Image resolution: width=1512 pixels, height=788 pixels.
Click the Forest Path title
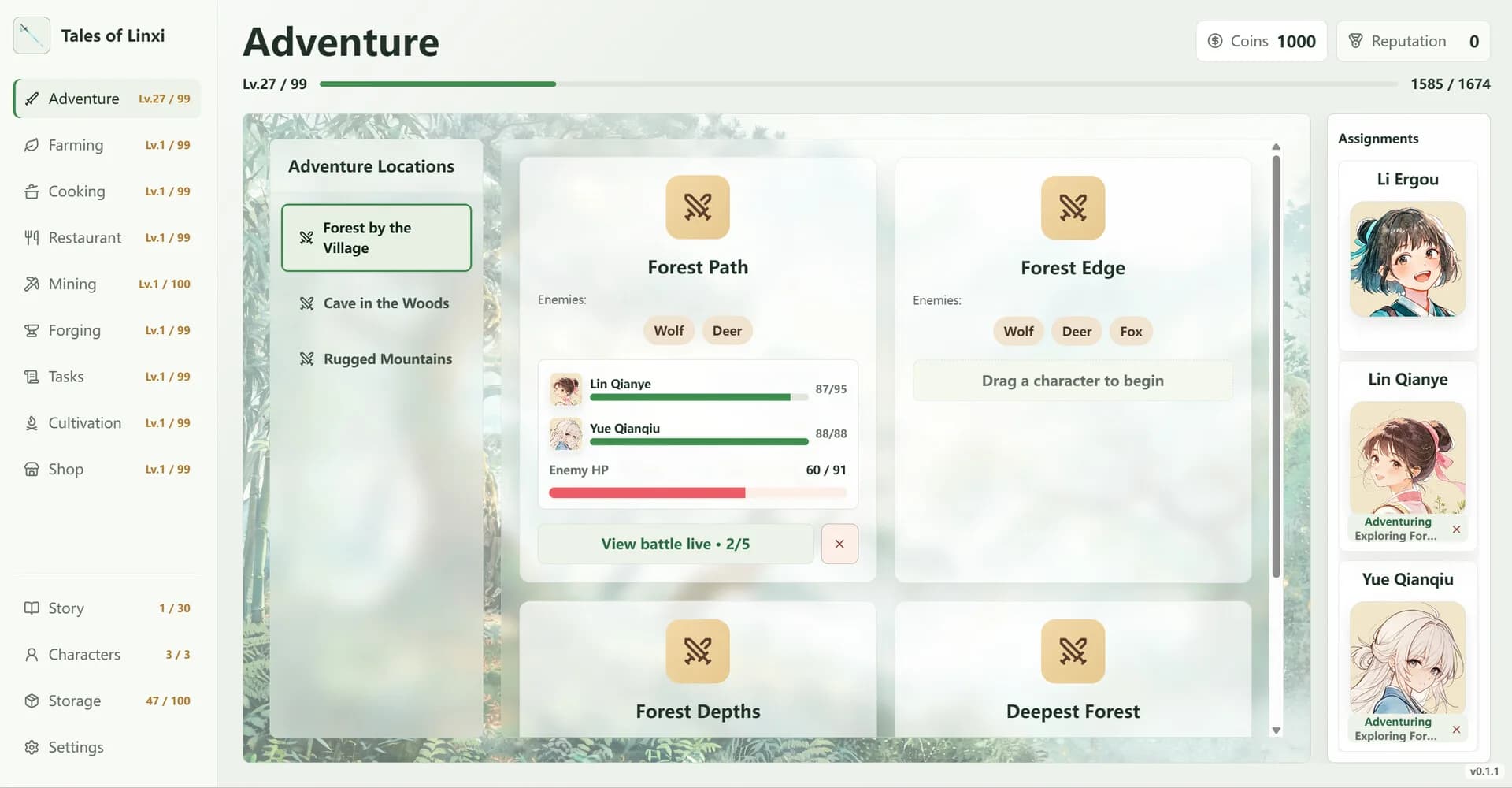point(698,267)
